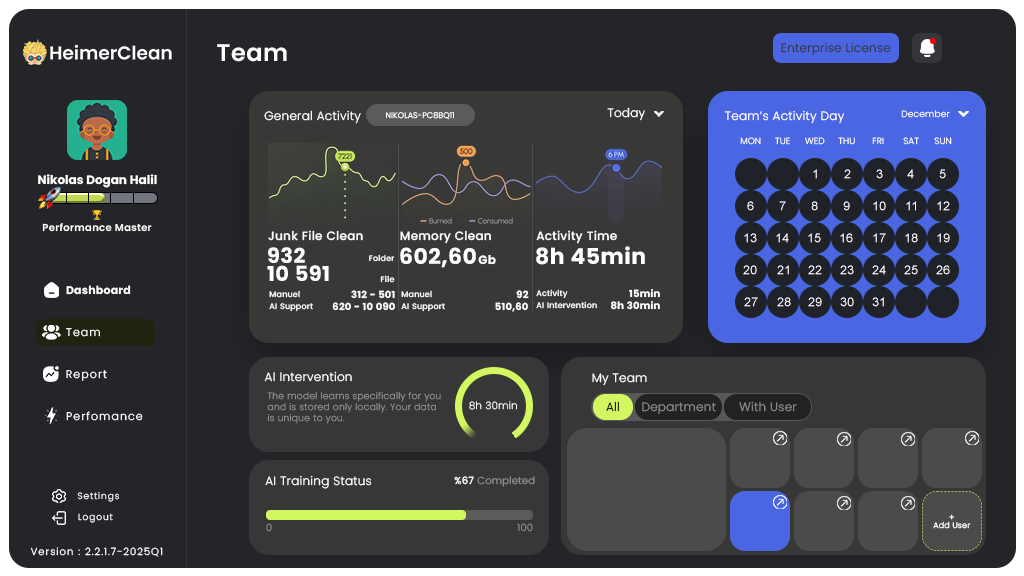Click the Perfomance lightning icon
This screenshot has width=1024, height=576.
tap(51, 415)
